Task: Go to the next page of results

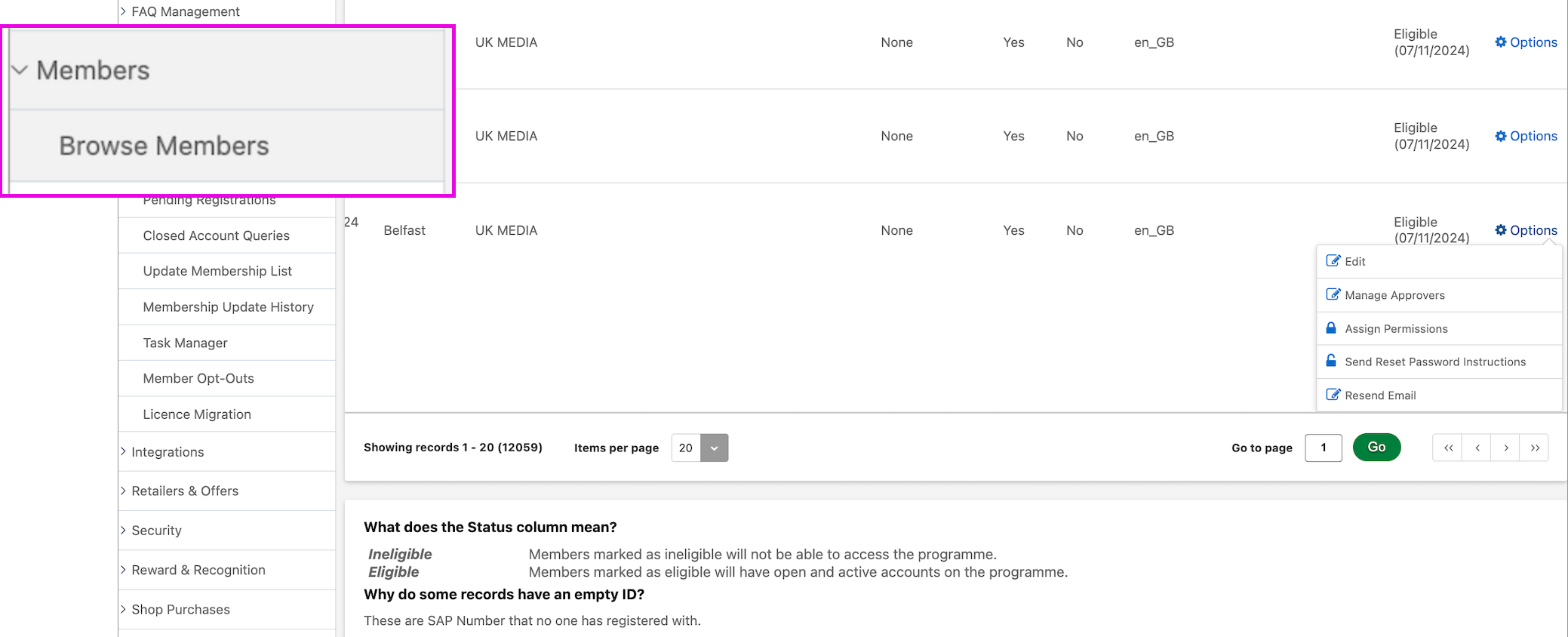Action: [x=1505, y=448]
